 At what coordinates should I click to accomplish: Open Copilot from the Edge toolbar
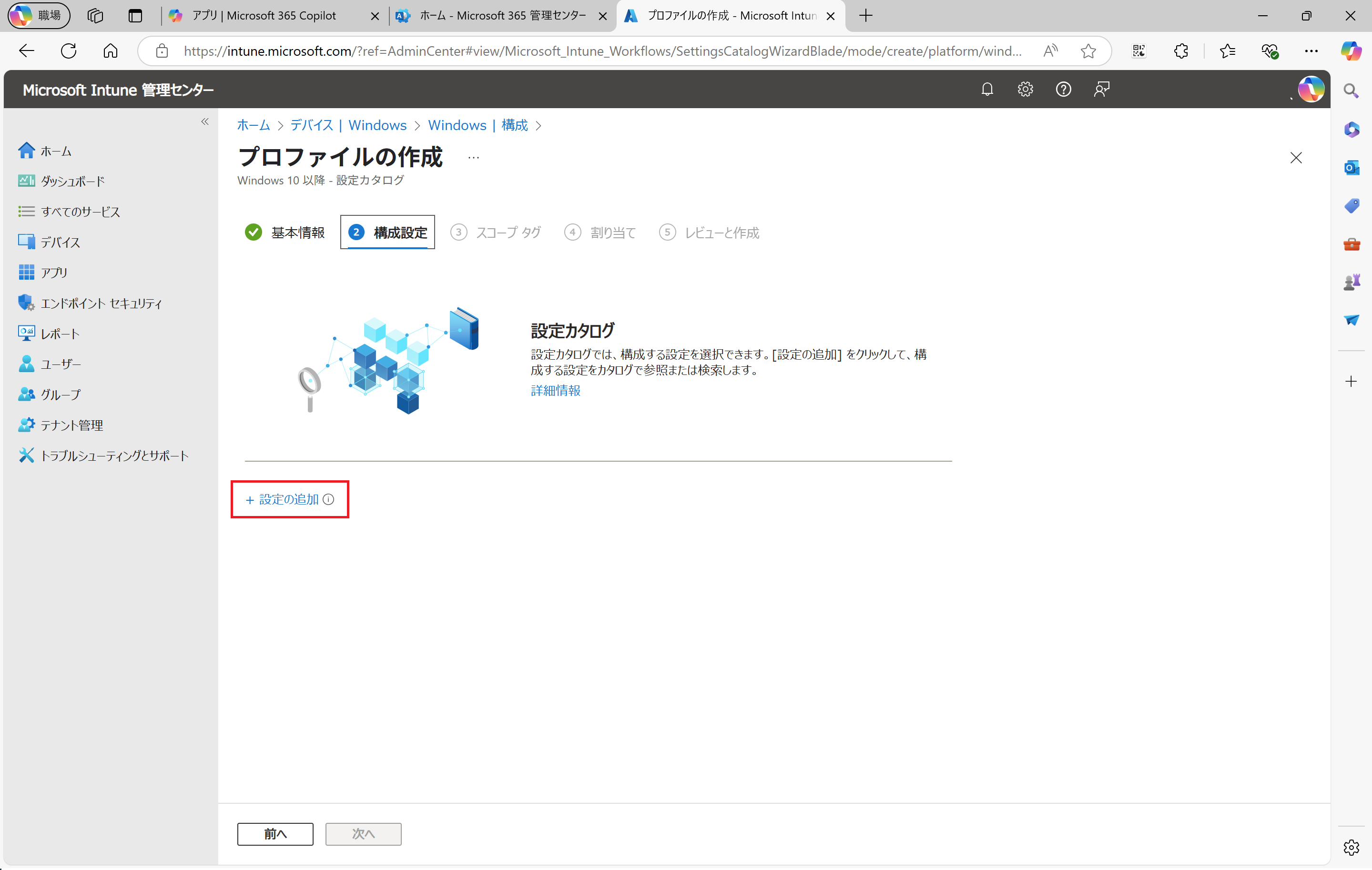1352,51
